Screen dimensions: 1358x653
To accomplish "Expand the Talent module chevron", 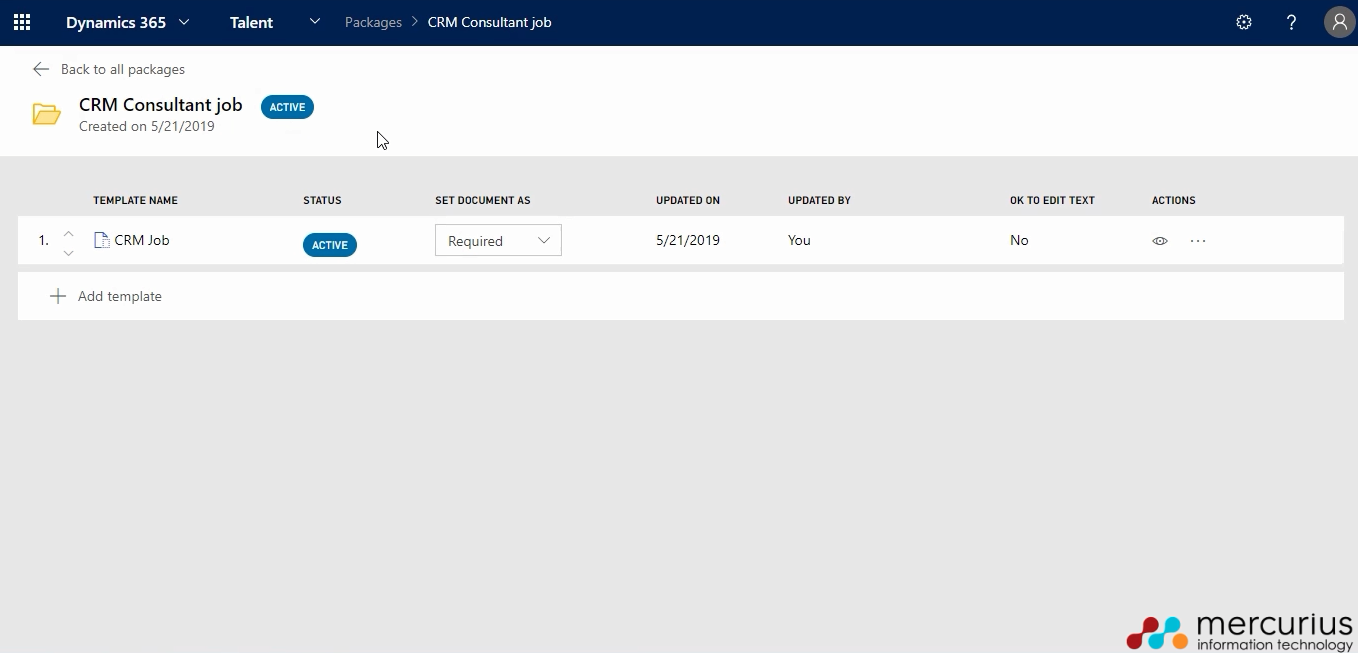I will coord(315,22).
